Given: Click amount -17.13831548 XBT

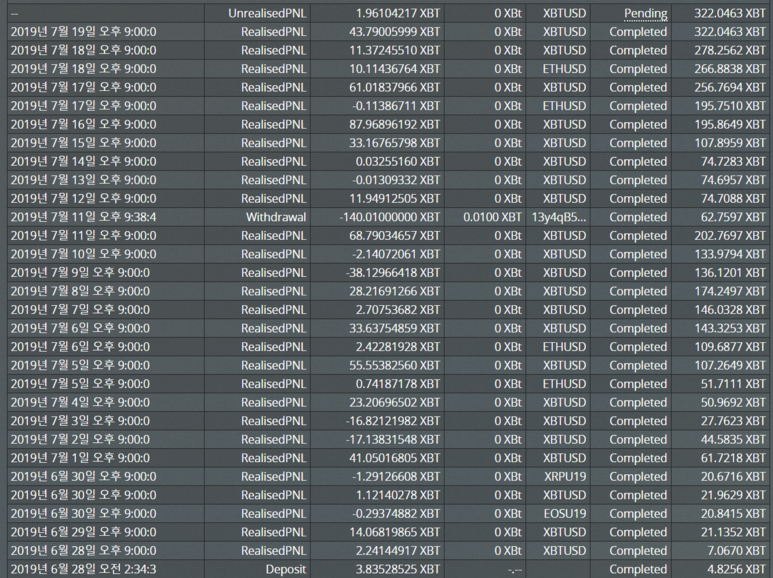Looking at the screenshot, I should (x=393, y=439).
